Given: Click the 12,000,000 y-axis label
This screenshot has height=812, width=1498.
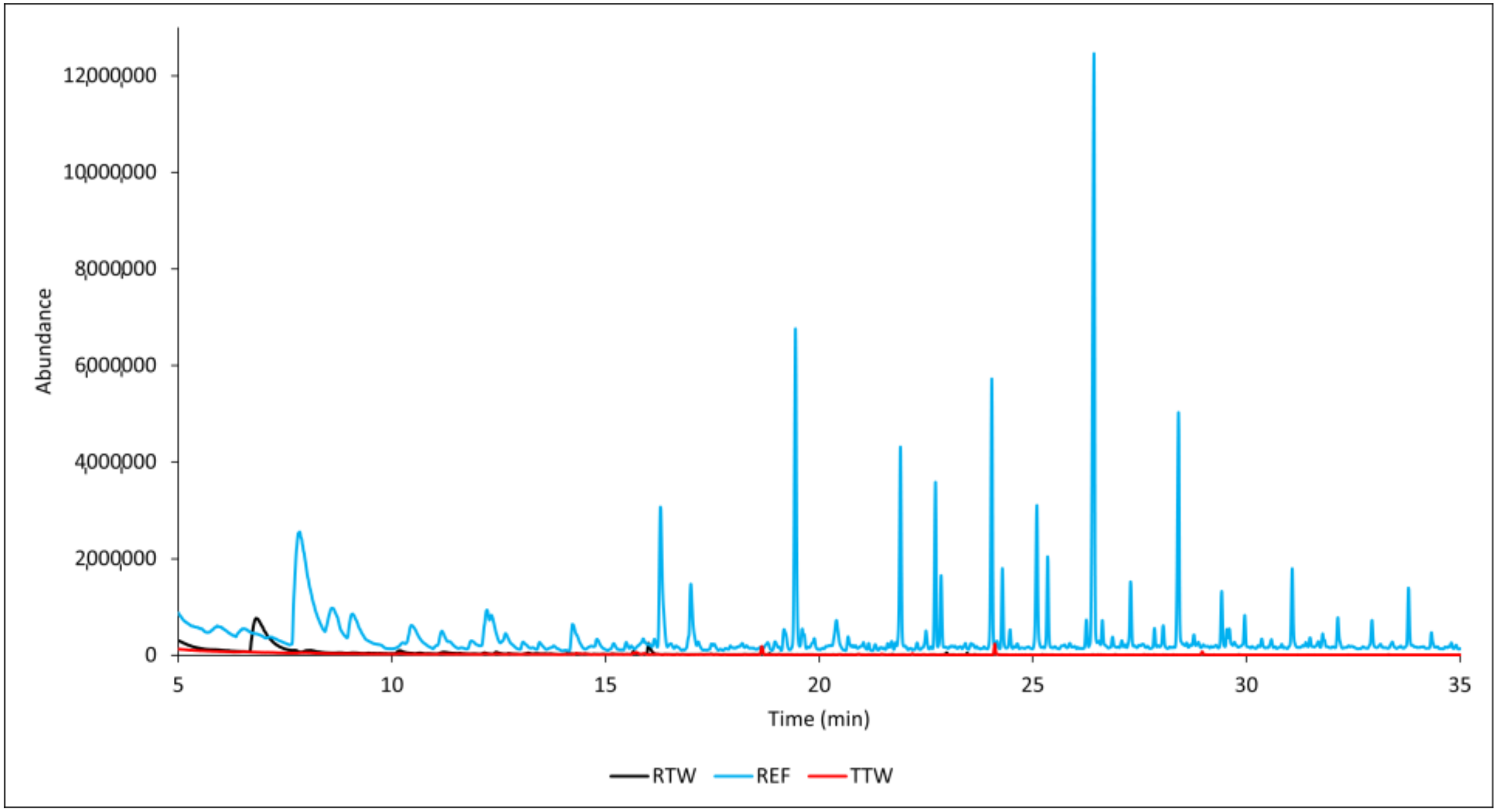Looking at the screenshot, I should pos(110,76).
